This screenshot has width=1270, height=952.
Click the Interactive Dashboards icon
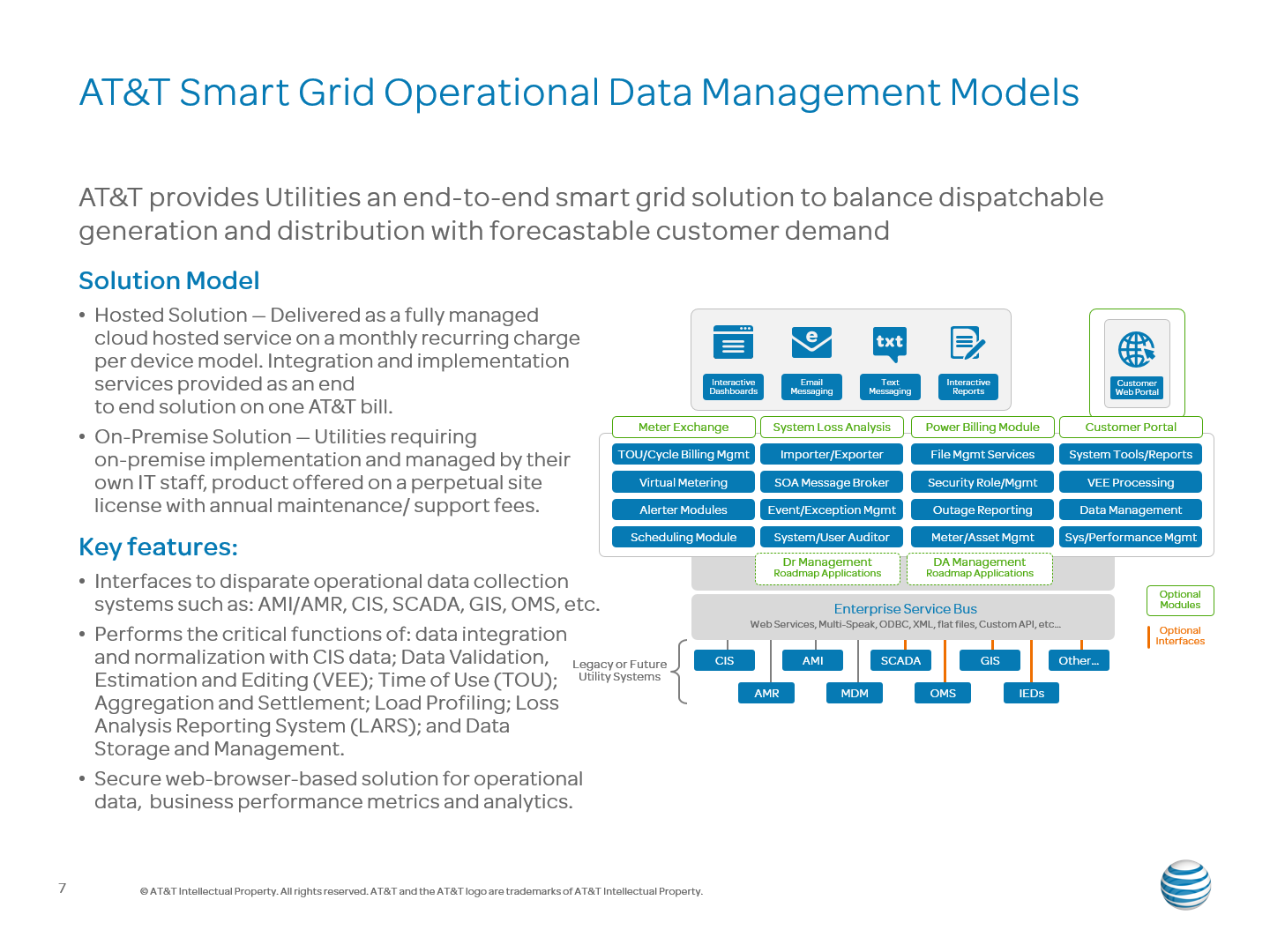point(733,342)
